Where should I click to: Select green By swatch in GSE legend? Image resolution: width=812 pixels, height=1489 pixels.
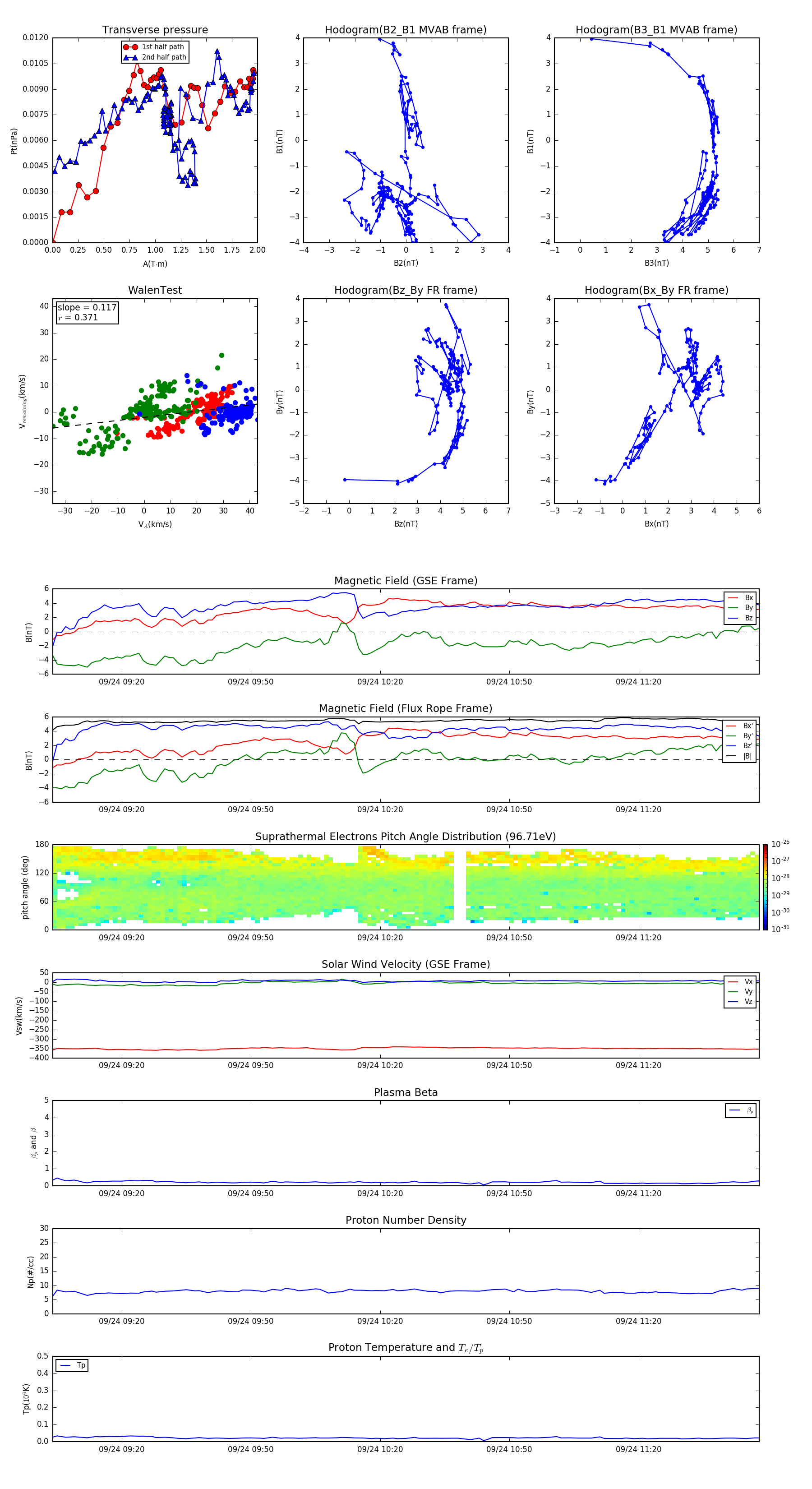coord(734,608)
